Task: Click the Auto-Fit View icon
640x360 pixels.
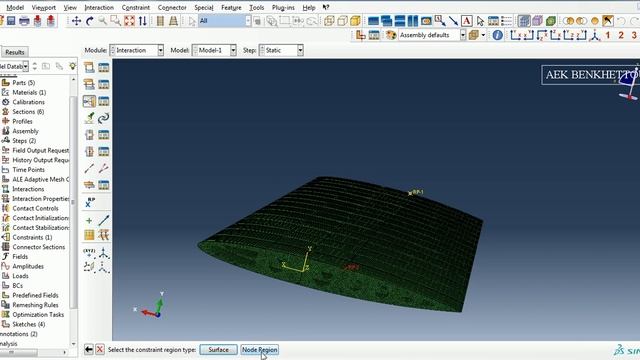Action: pyautogui.click(x=129, y=20)
